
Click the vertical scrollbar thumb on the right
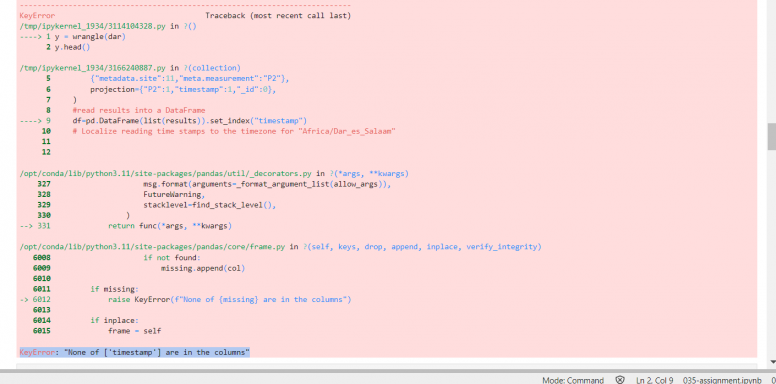tap(772, 137)
